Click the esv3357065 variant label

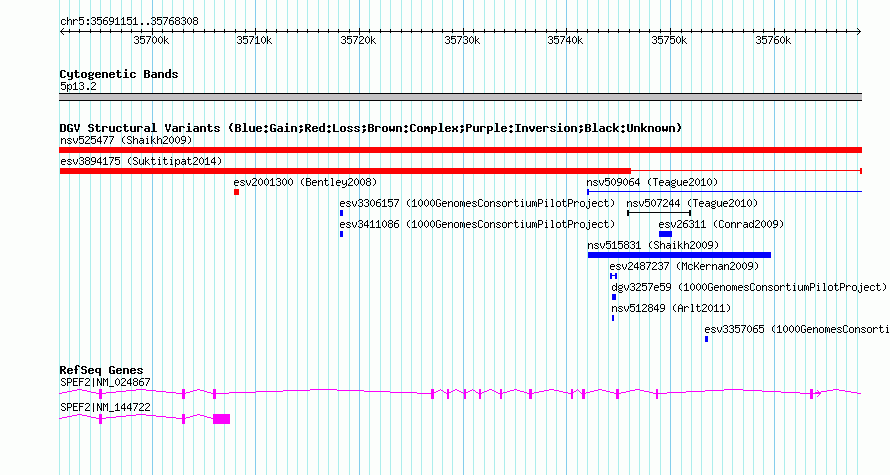click(x=797, y=329)
